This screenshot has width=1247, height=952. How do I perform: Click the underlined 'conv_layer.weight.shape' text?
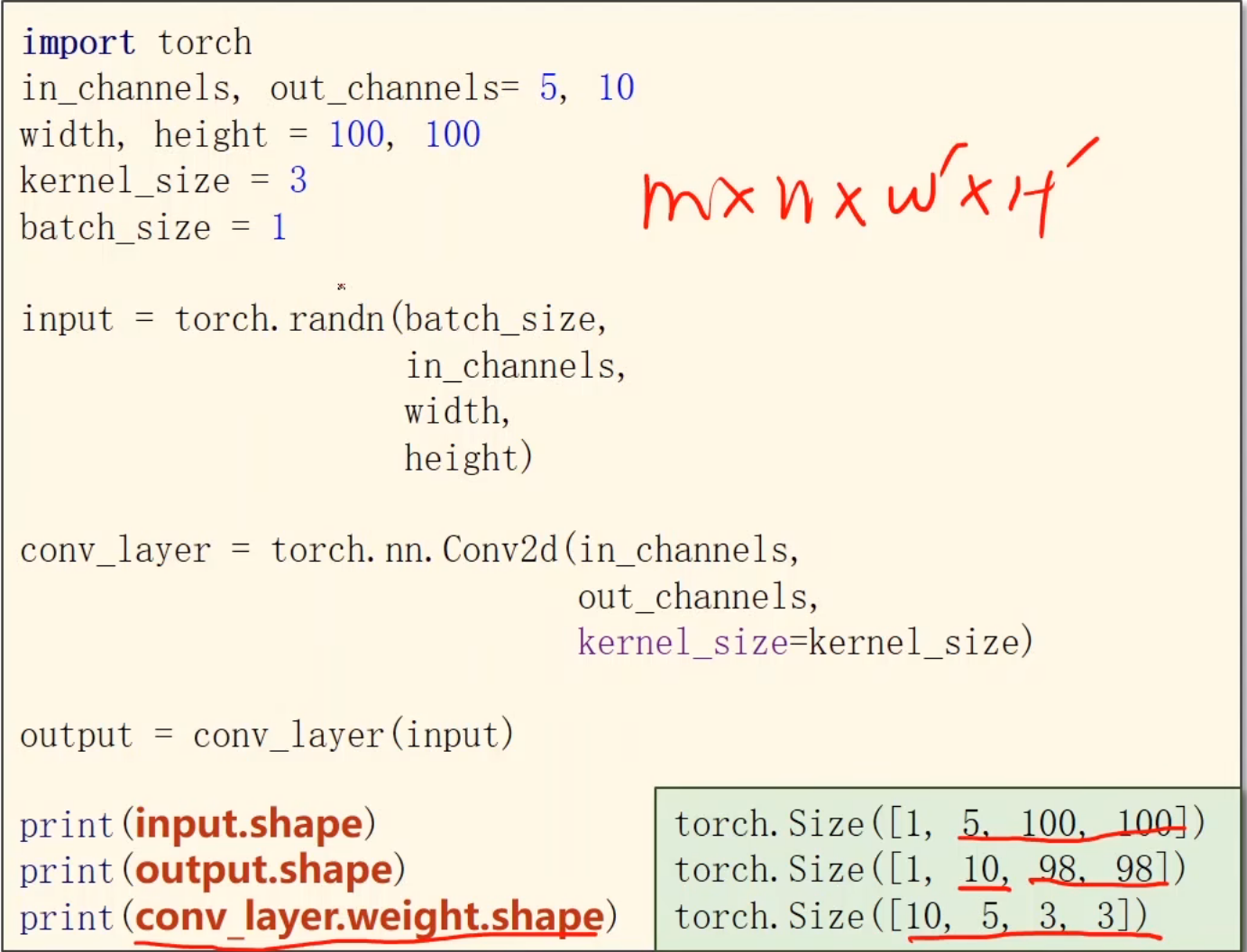pyautogui.click(x=370, y=917)
